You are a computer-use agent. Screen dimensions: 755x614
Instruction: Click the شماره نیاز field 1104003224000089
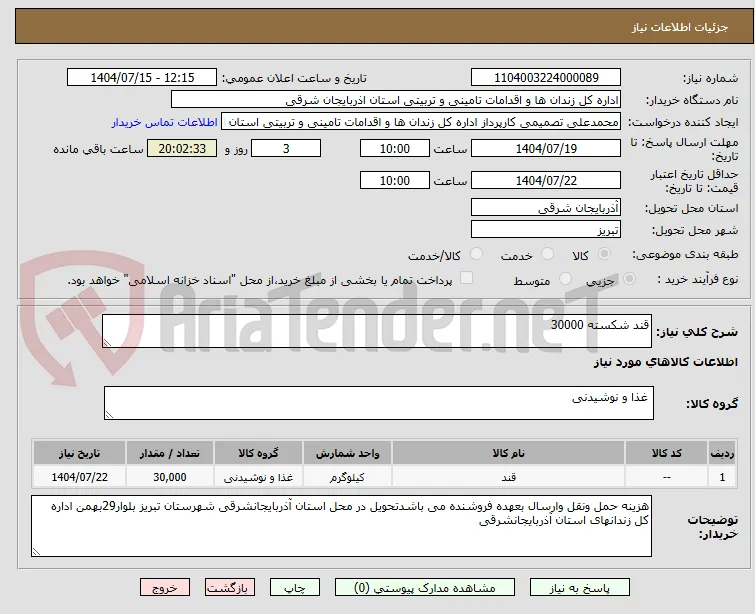(546, 78)
